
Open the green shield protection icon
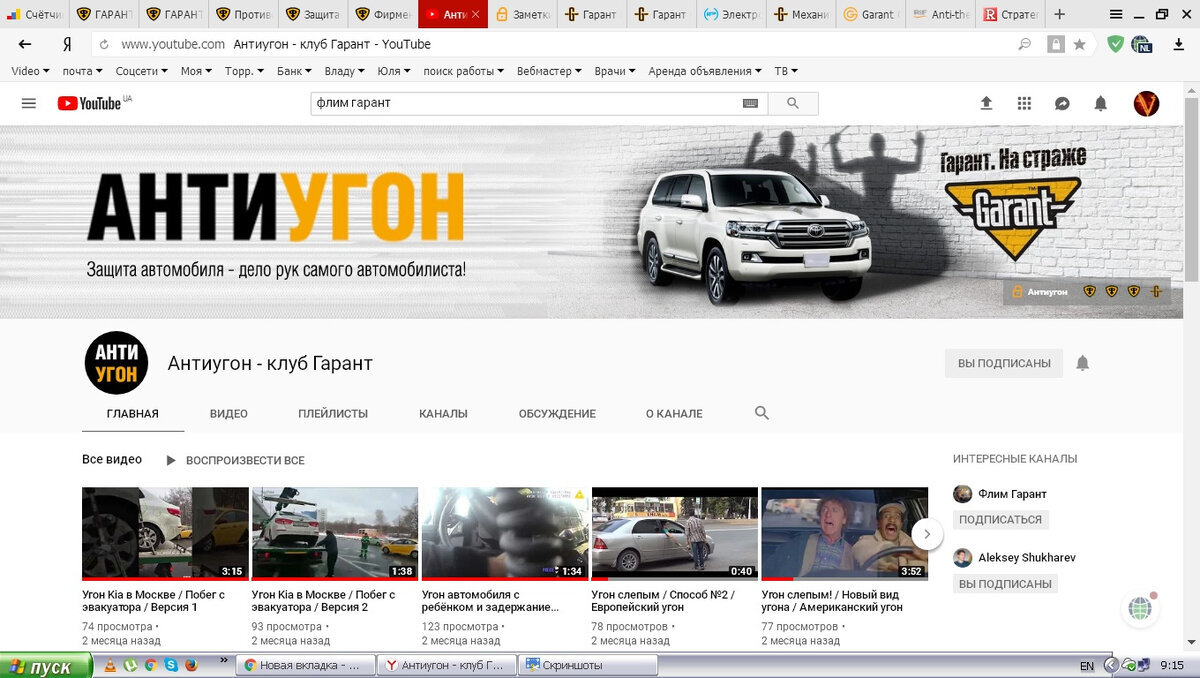tap(1115, 44)
